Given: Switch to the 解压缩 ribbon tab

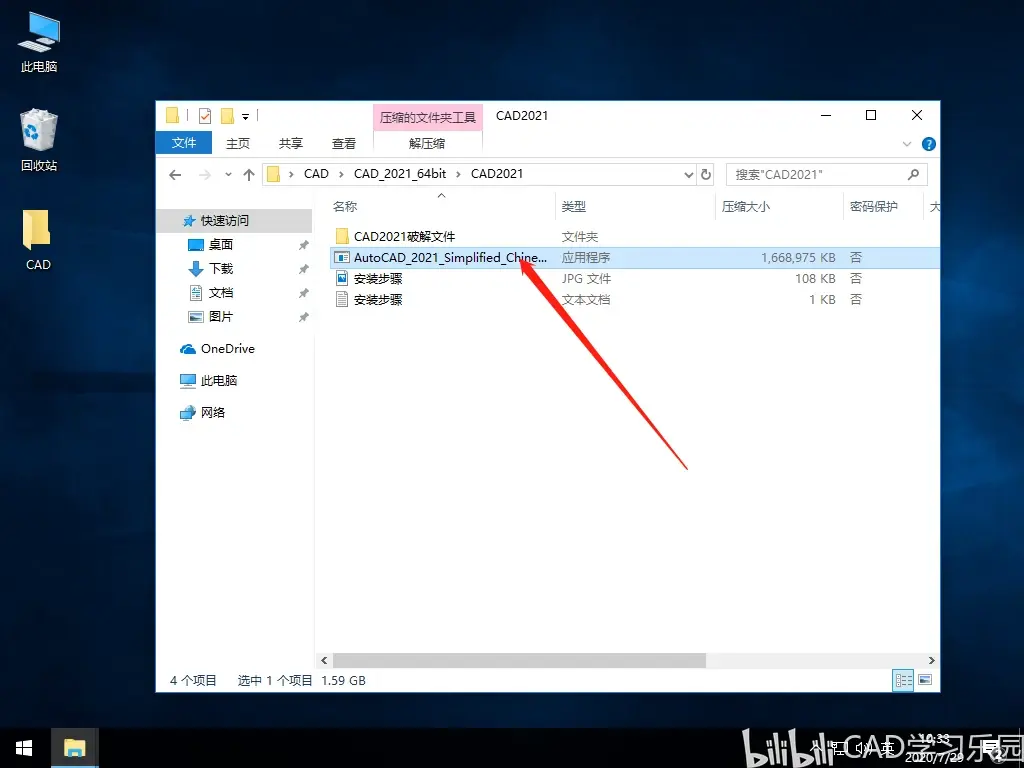Looking at the screenshot, I should pos(427,144).
